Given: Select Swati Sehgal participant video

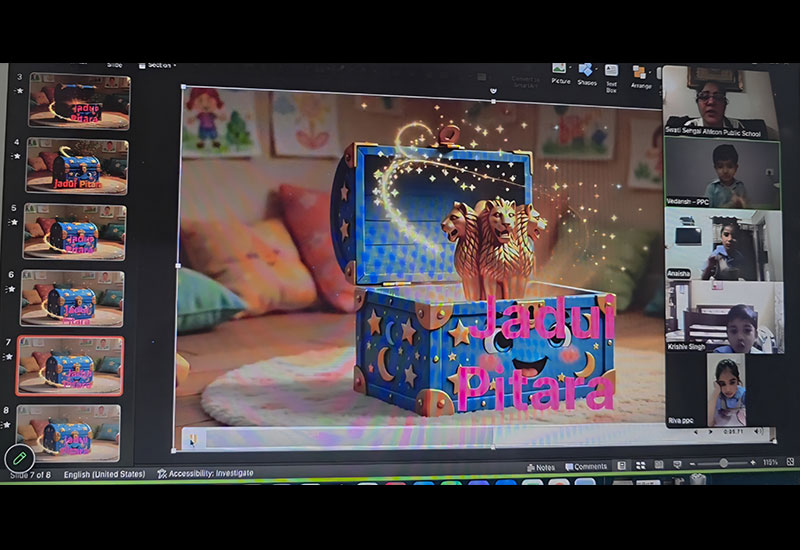Looking at the screenshot, I should tap(721, 103).
